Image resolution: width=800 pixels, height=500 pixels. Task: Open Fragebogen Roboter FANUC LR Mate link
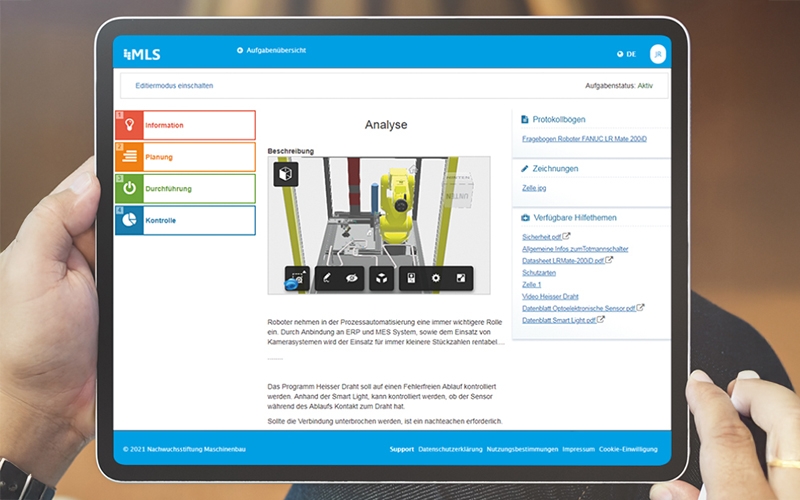[583, 139]
